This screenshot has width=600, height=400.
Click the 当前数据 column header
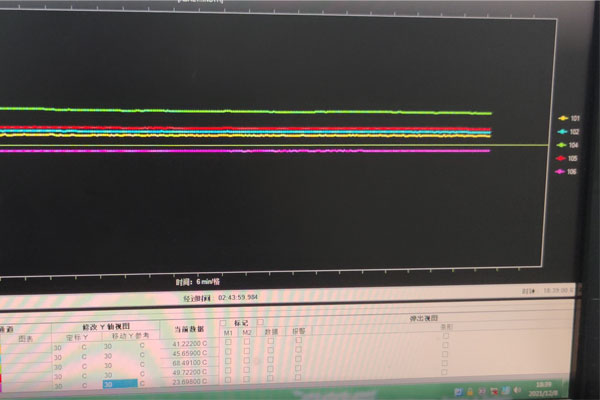coord(189,329)
